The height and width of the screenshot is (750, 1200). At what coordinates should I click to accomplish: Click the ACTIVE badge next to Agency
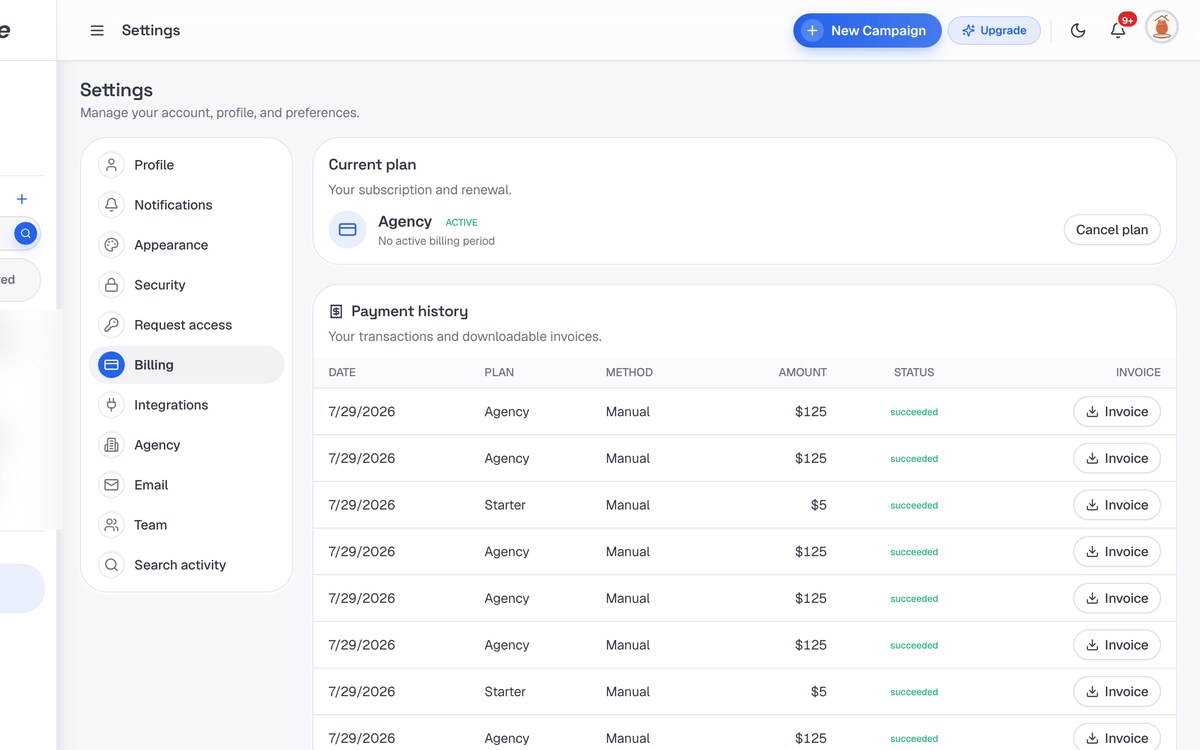[x=462, y=223]
